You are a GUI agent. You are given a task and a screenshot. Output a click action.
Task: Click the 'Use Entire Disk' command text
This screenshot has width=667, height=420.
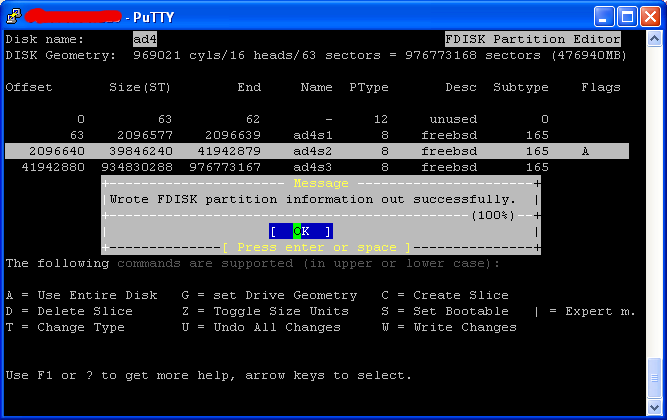tap(97, 295)
